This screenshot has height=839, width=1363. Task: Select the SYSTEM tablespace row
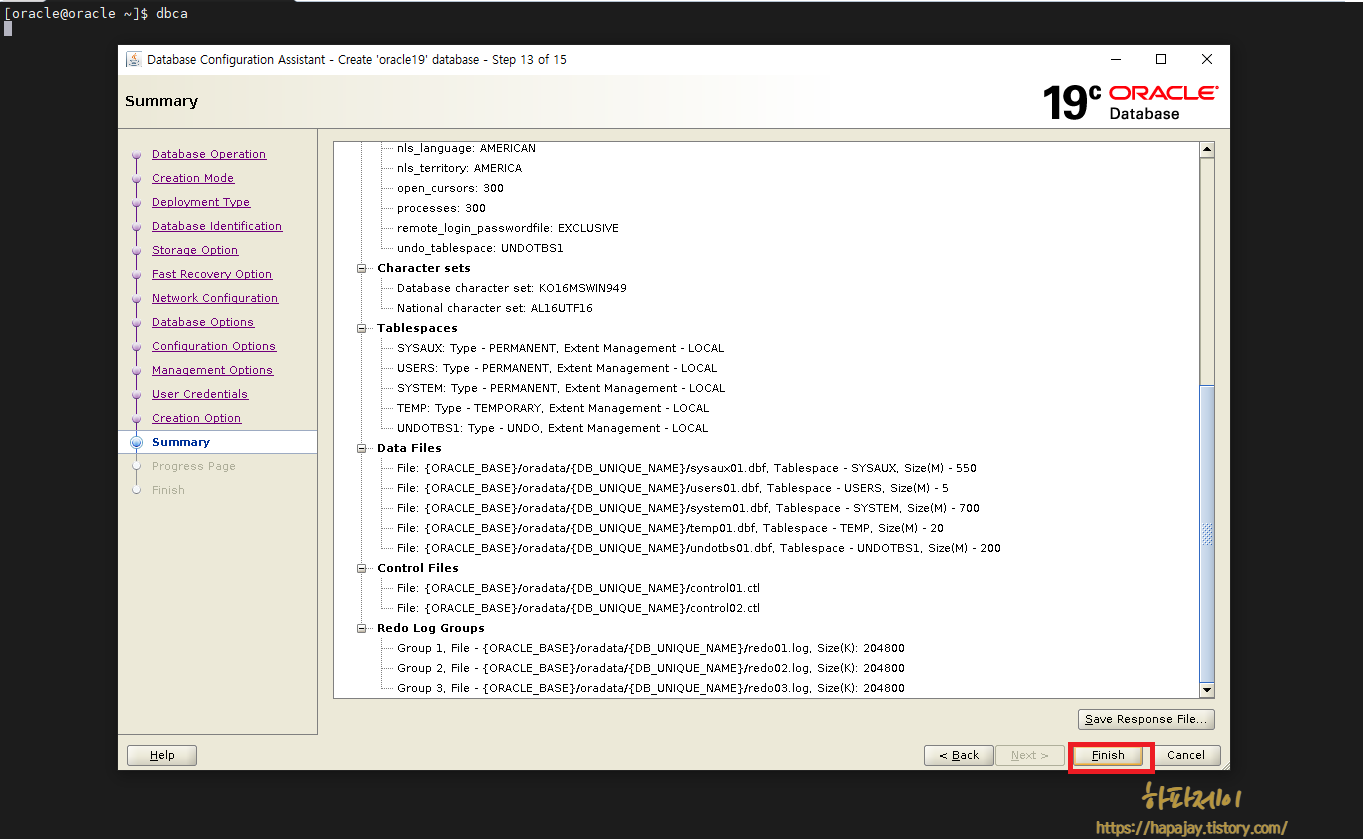pyautogui.click(x=561, y=388)
